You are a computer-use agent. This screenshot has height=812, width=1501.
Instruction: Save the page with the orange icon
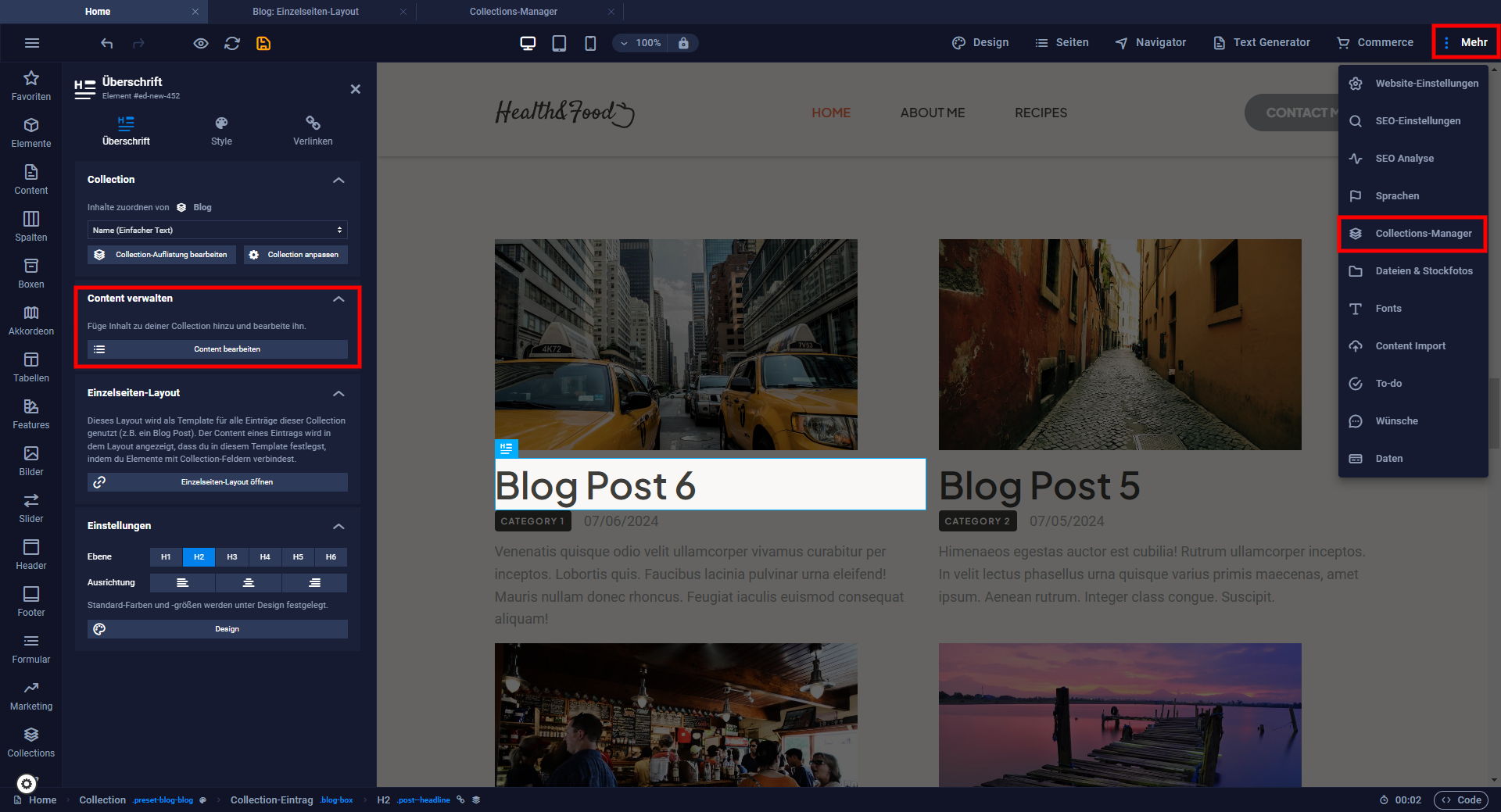pyautogui.click(x=263, y=43)
